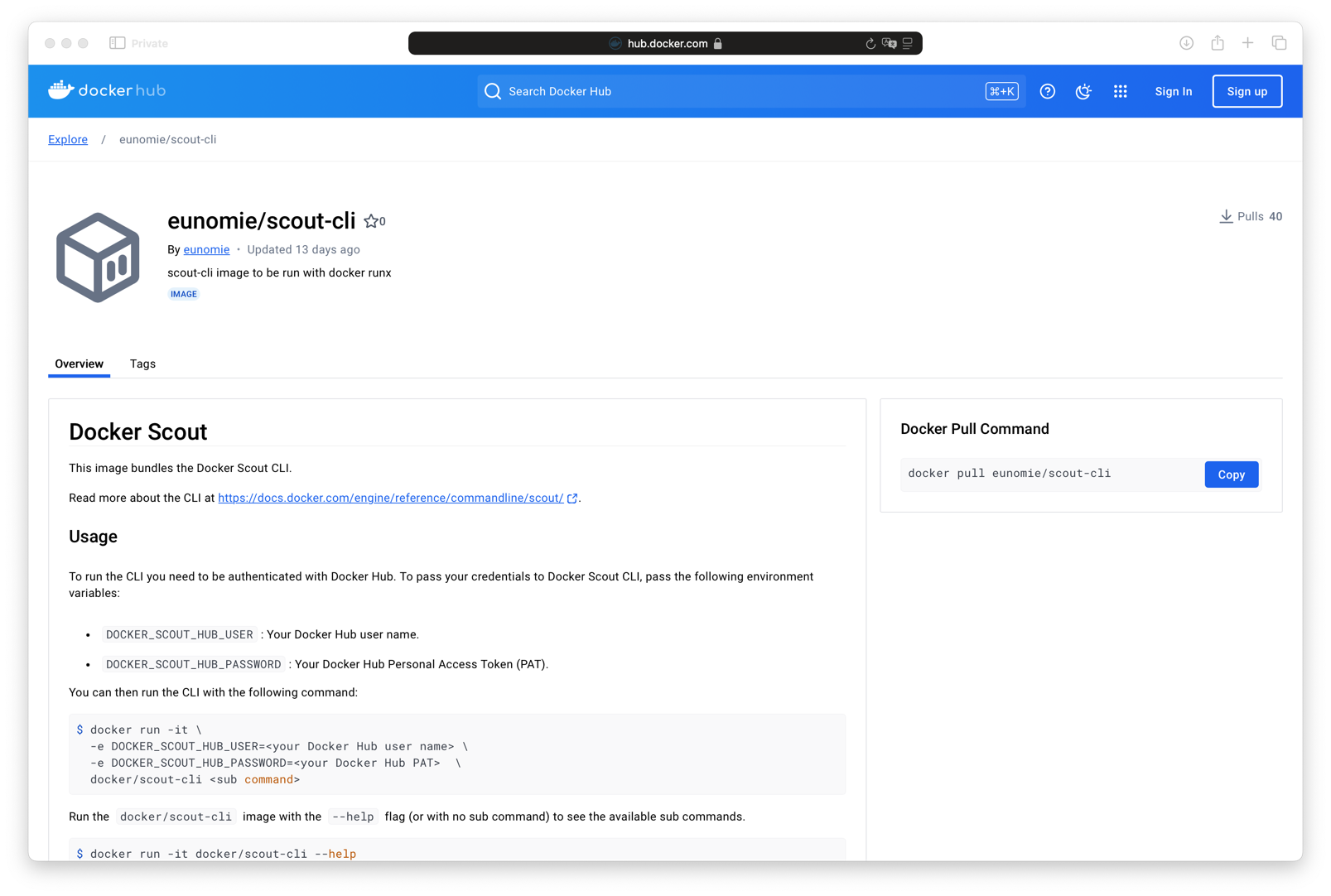The image size is (1331, 896).
Task: Open the Explore breadcrumb link
Action: tap(68, 139)
